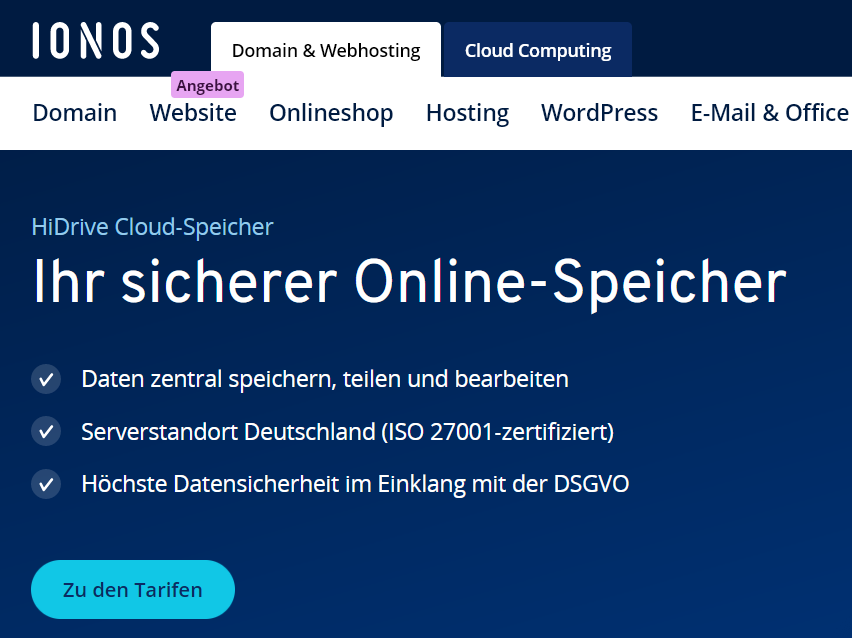Click checkmark icon beside Serverstandort Deutschland
The height and width of the screenshot is (638, 852).
46,431
